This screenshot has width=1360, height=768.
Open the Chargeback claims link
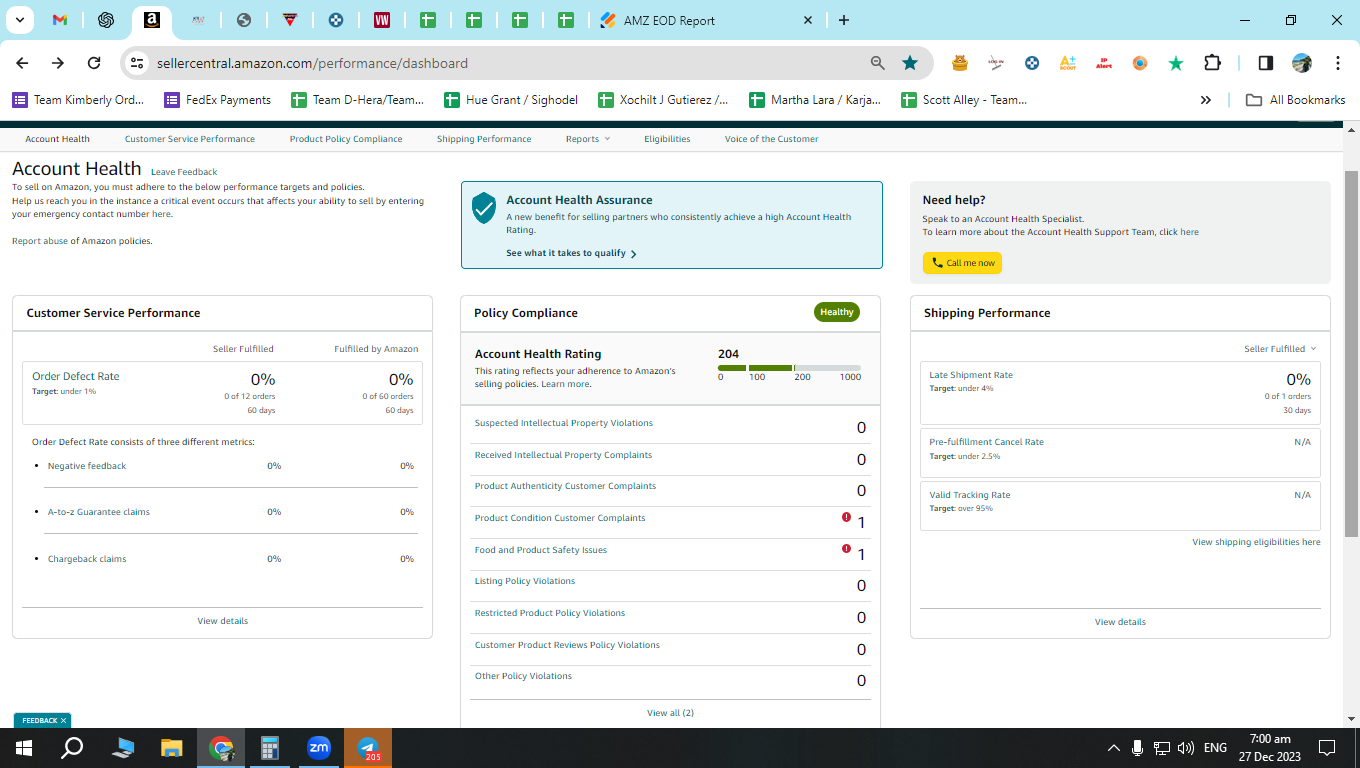coord(87,559)
